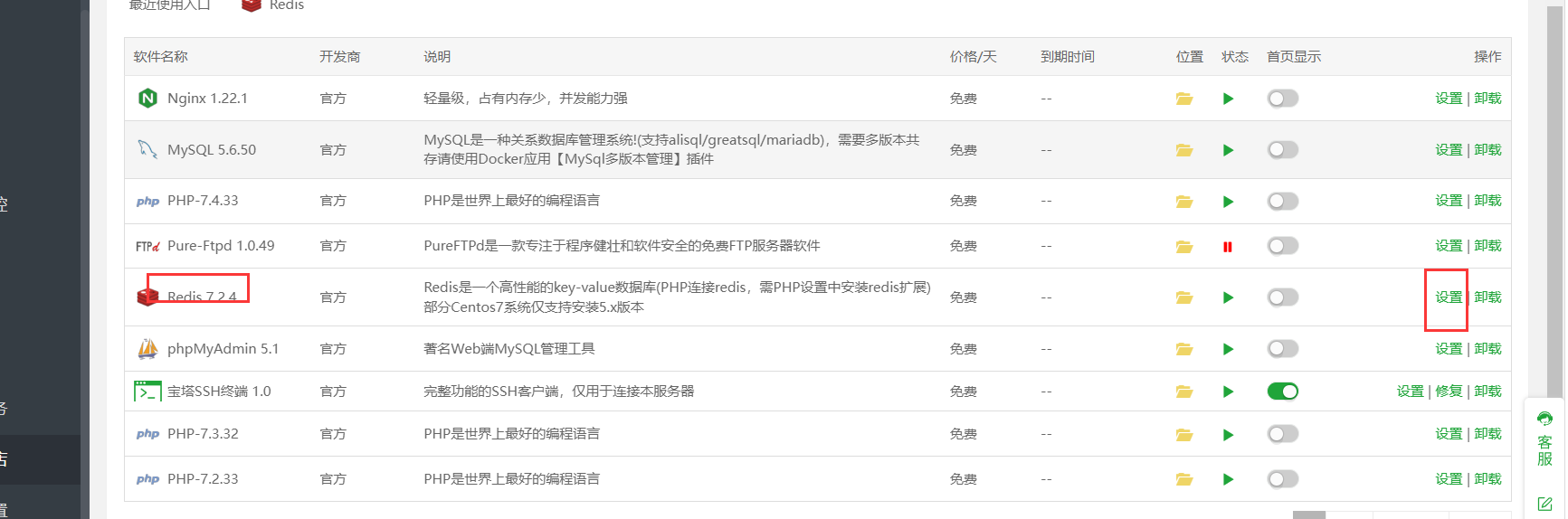Click 修复 for 宝塔SSH终端
1568x519 pixels.
point(1449,392)
